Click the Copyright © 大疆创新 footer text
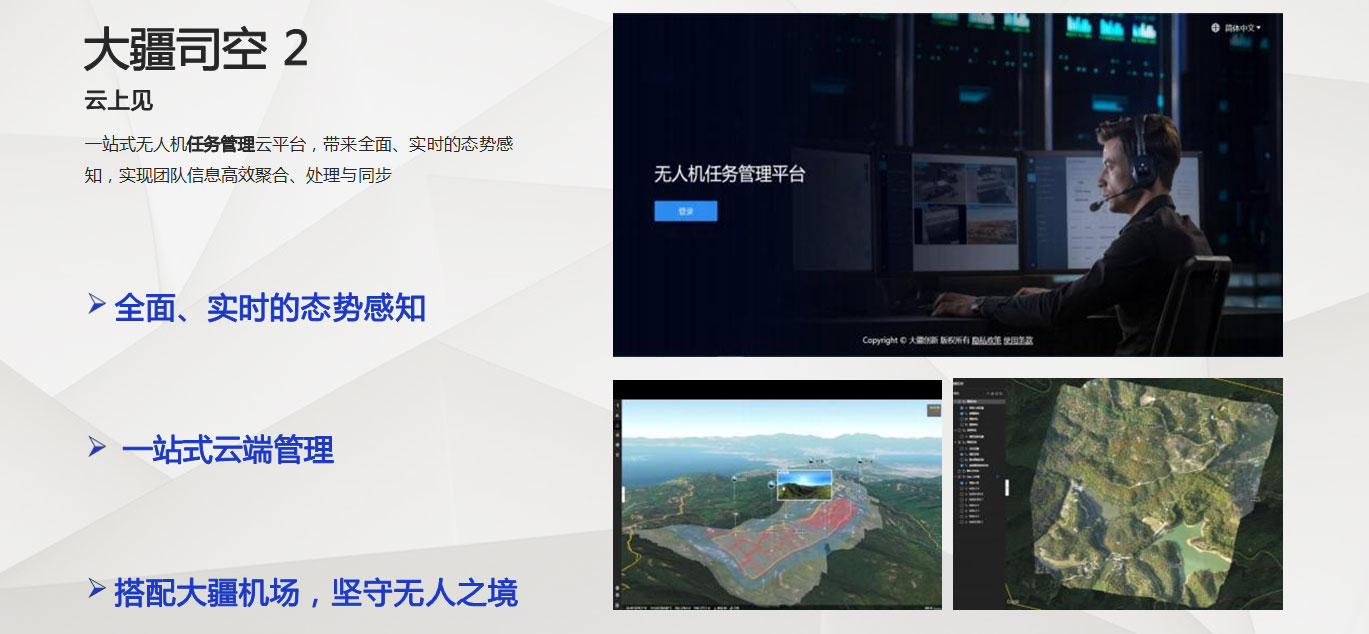 tap(900, 340)
